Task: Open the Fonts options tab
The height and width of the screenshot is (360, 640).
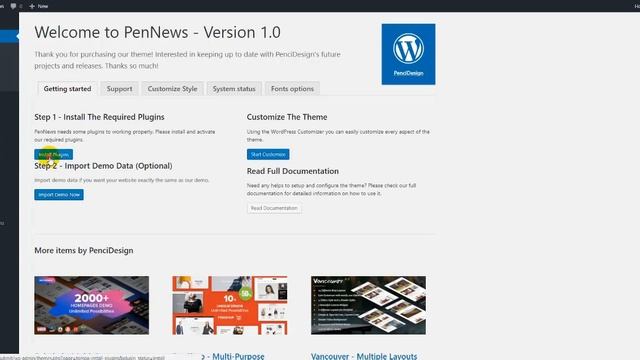Action: [292, 89]
